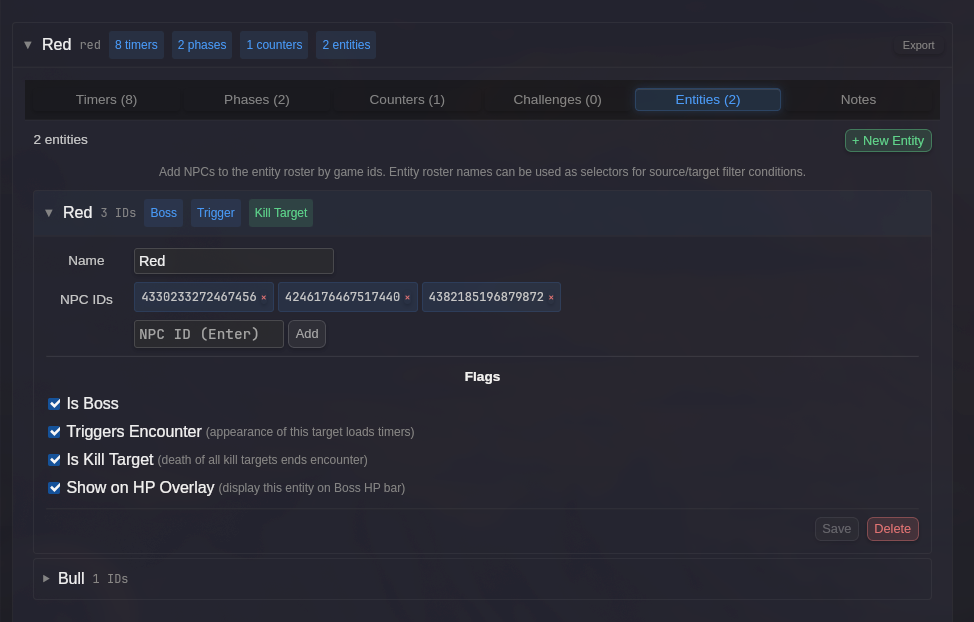Screen dimensions: 974x622
Task: Focus the NPC ID input field
Action: (209, 334)
